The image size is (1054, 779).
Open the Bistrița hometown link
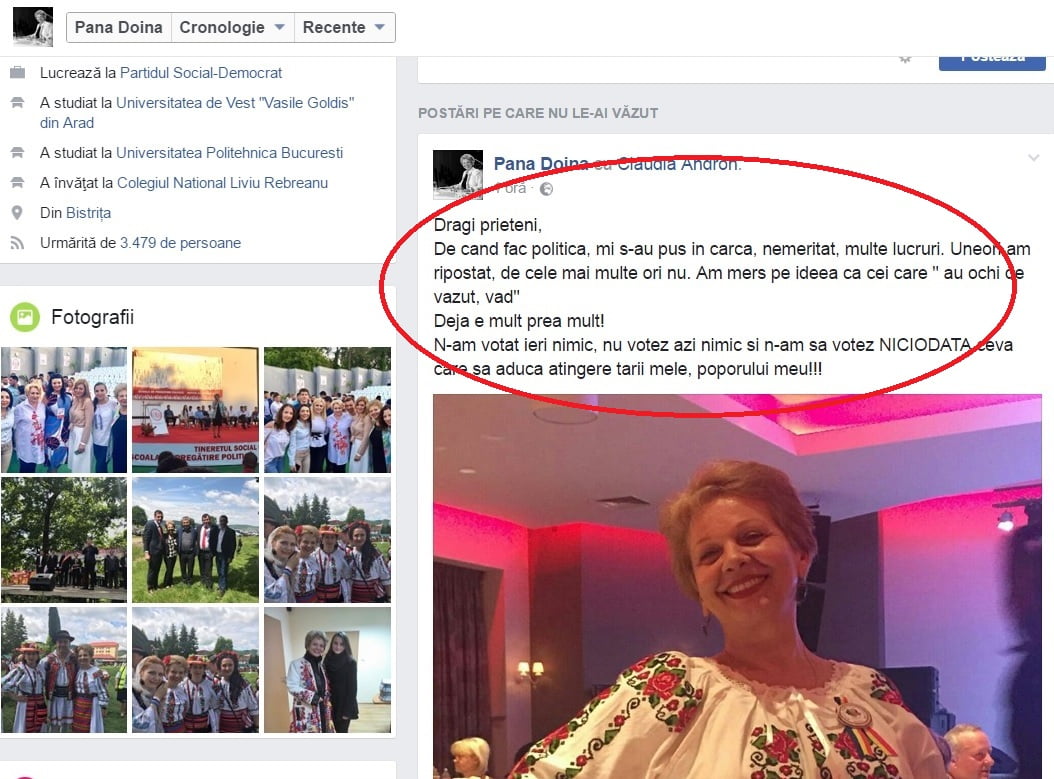point(89,213)
